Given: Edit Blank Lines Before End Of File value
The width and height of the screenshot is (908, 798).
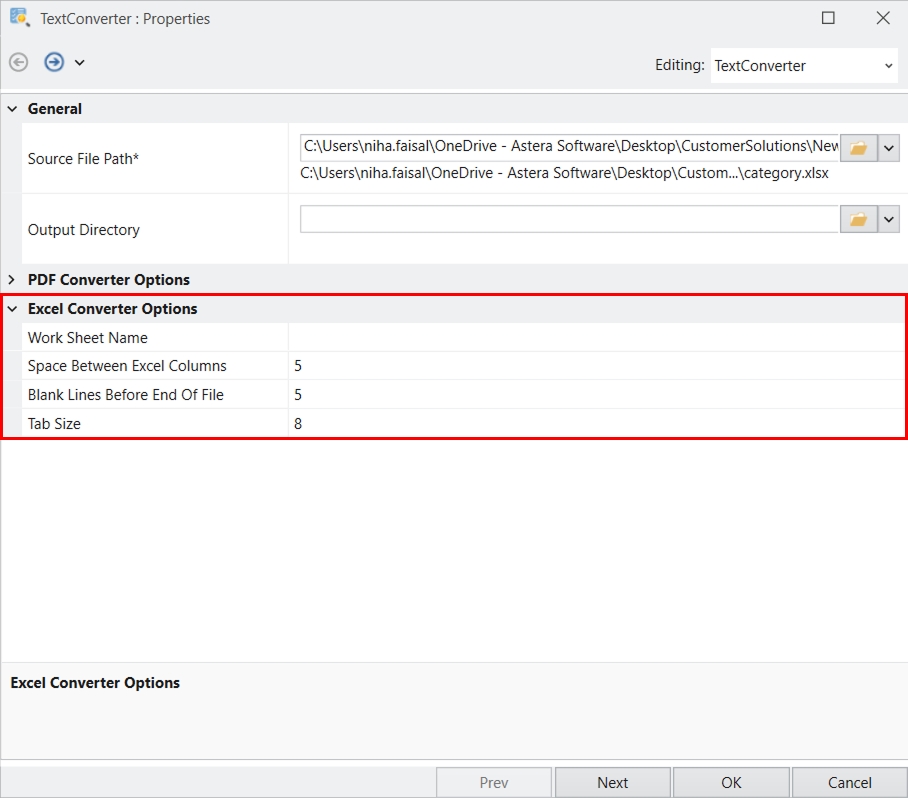Looking at the screenshot, I should tap(597, 395).
